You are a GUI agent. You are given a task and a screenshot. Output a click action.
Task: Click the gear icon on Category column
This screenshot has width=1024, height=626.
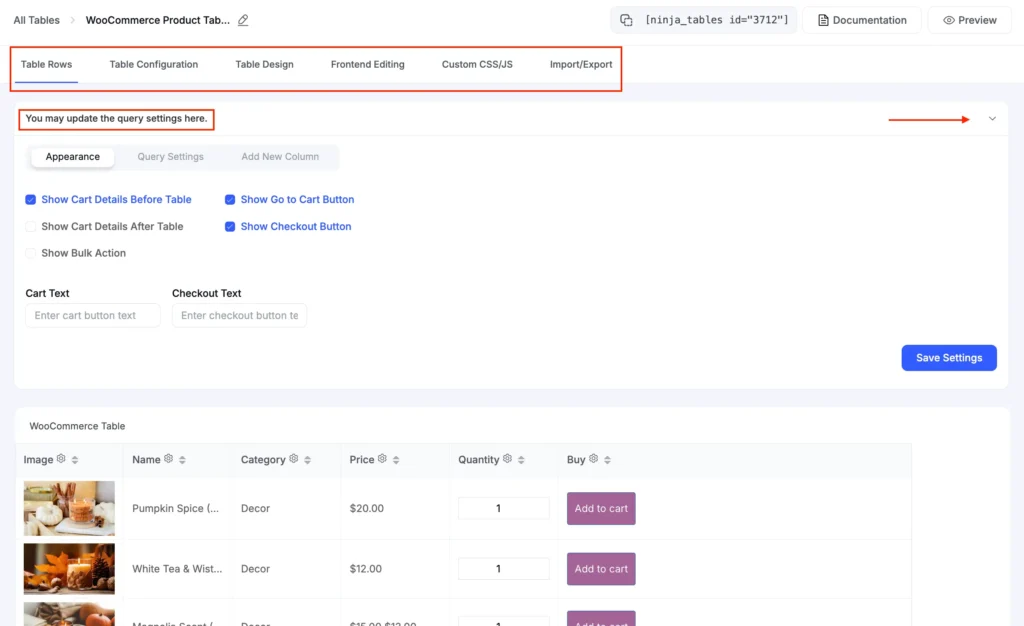[x=294, y=459]
